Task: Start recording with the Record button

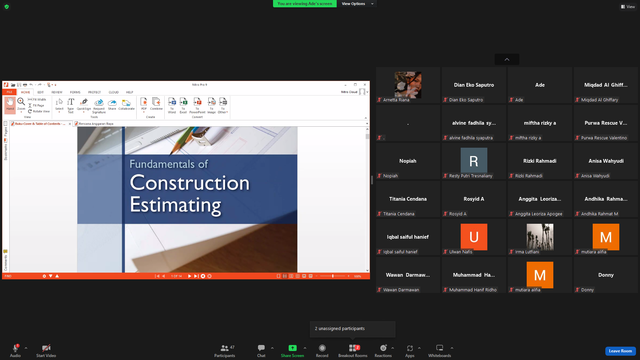Action: (322, 350)
